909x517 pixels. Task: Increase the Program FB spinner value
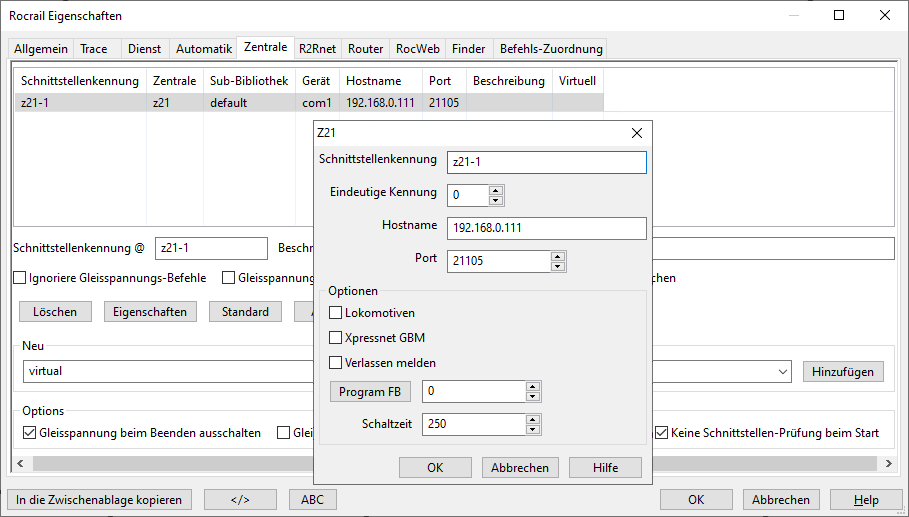(x=533, y=387)
